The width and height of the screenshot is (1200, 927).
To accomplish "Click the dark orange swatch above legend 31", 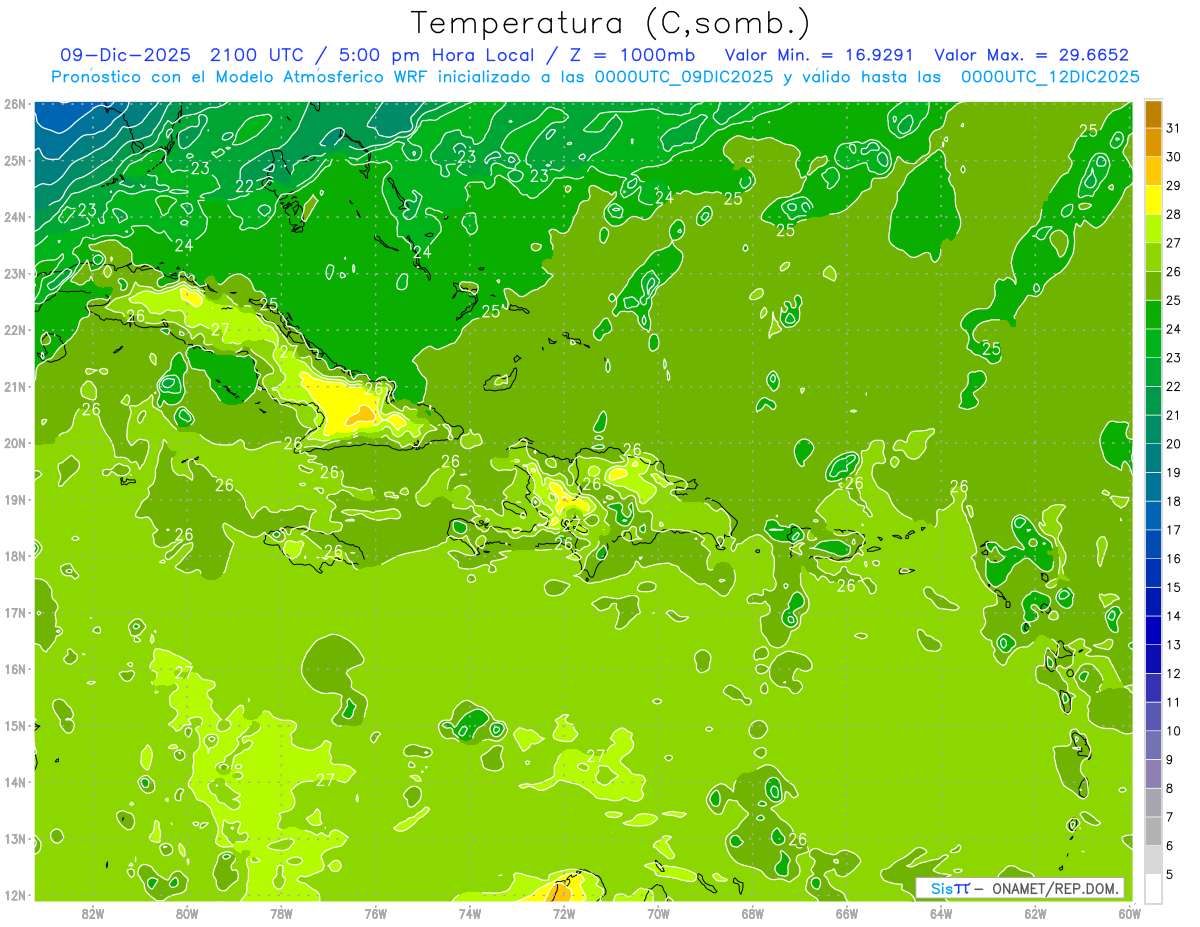I will [x=1153, y=113].
